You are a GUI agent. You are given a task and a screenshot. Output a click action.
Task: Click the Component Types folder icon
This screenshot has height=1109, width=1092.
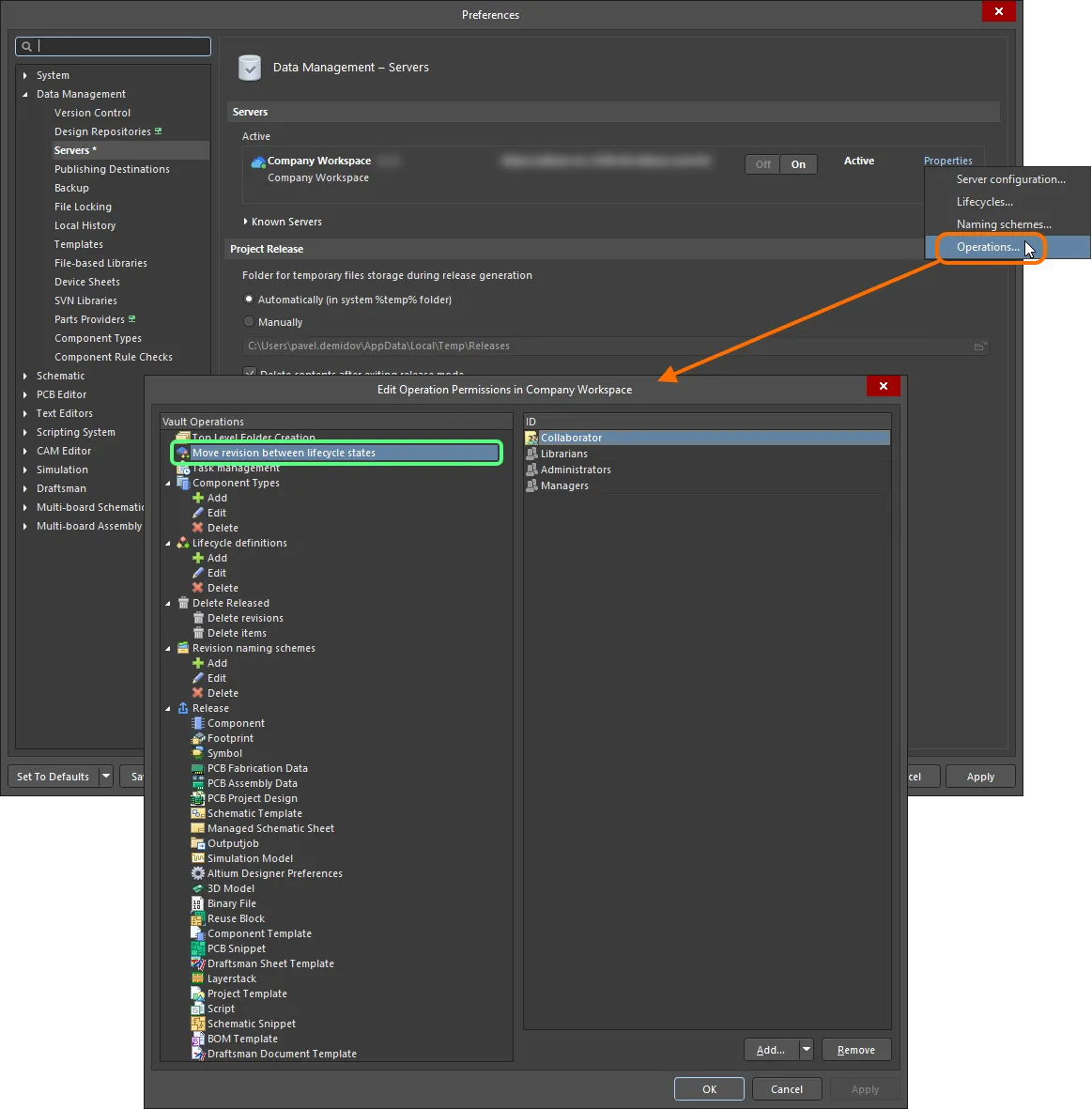(183, 483)
